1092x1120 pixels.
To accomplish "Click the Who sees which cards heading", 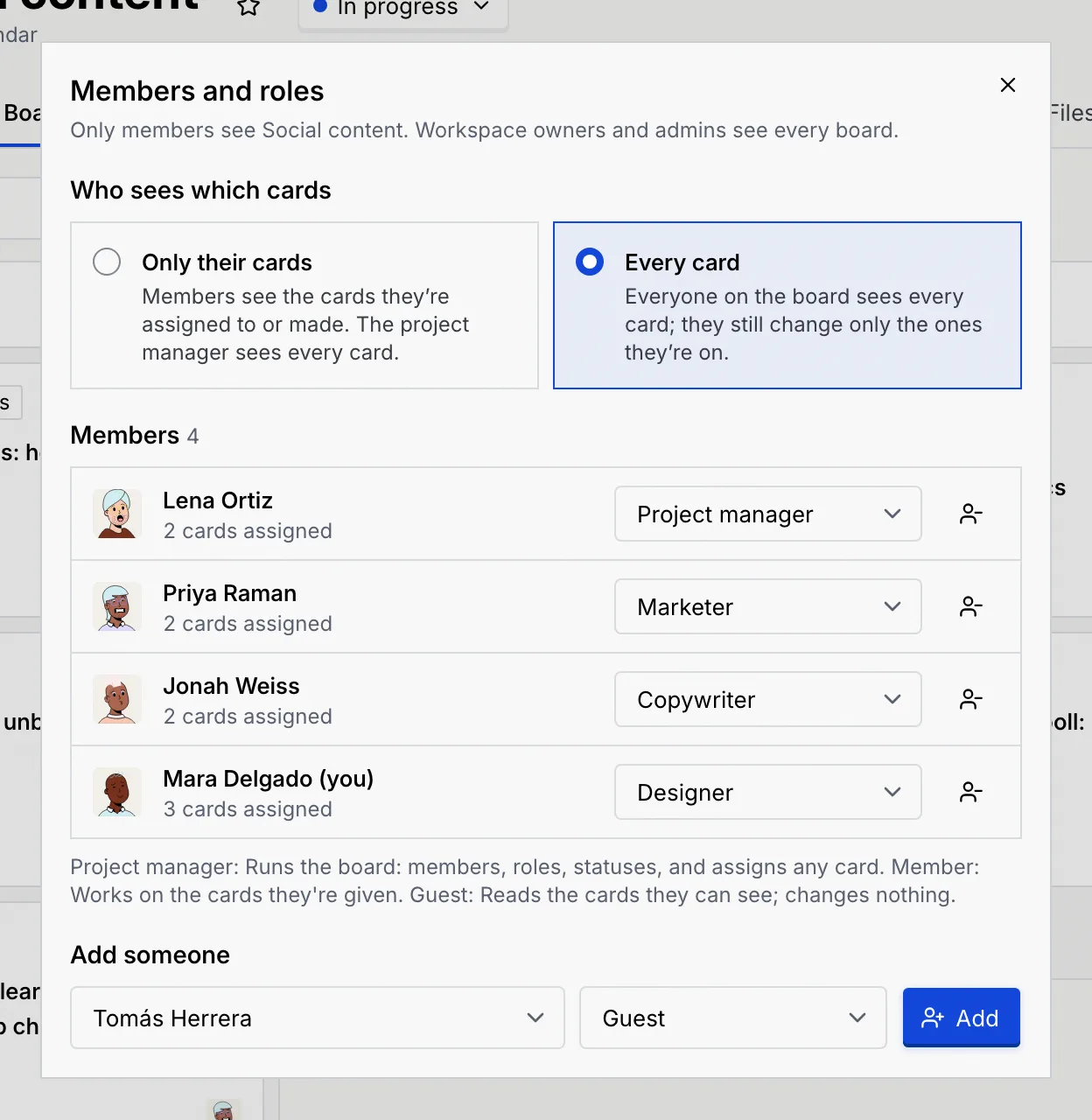I will 200,190.
